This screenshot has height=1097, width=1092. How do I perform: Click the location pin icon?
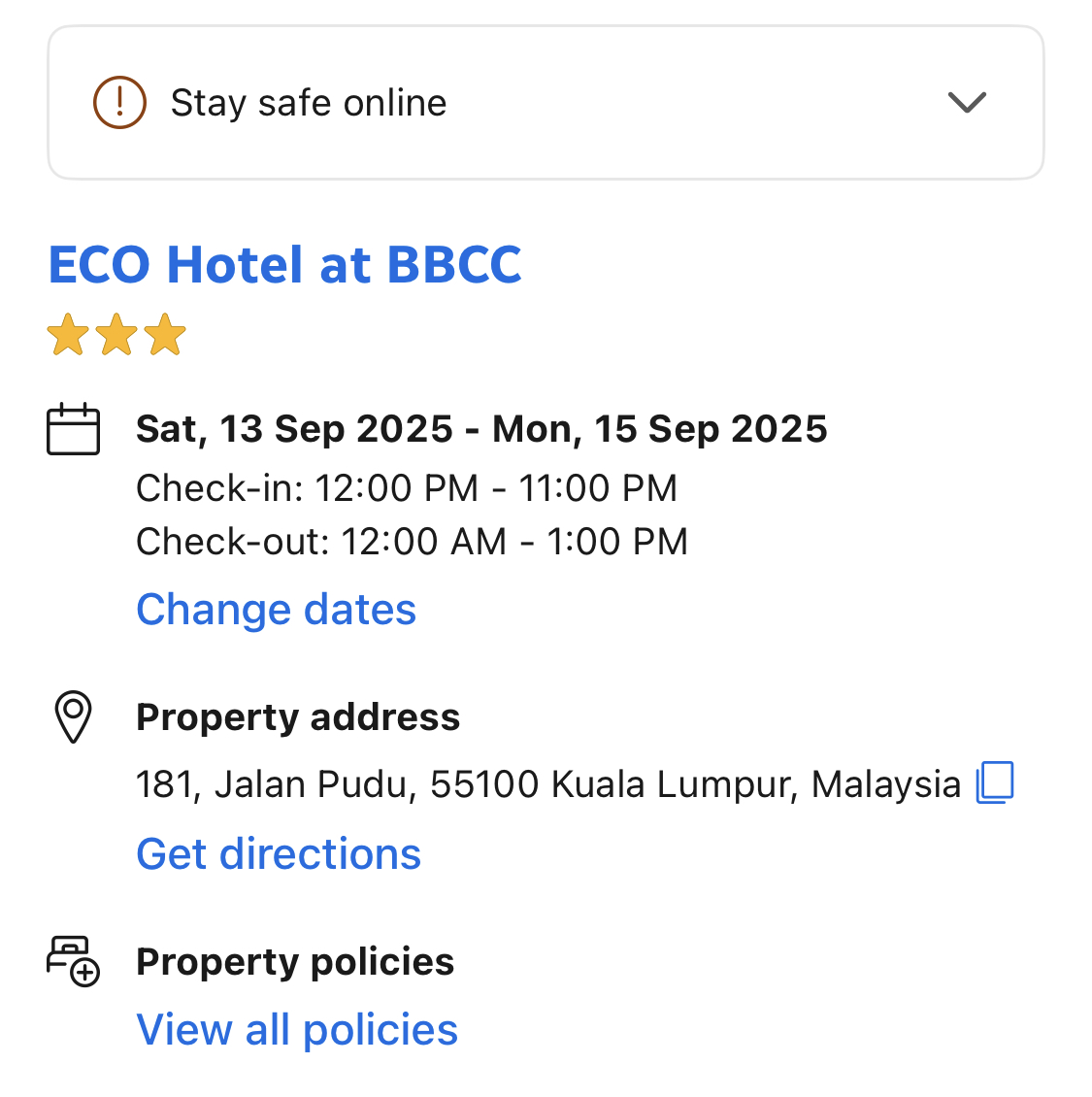(x=73, y=717)
